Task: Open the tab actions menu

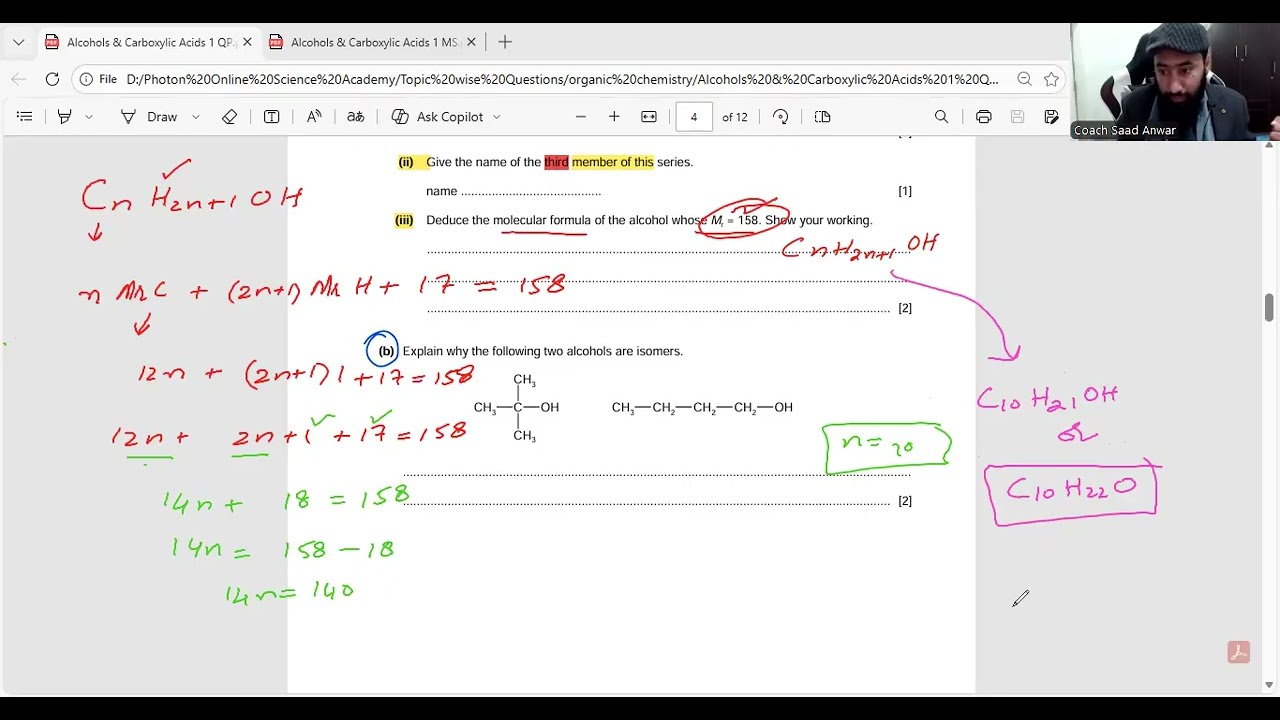Action: [18, 42]
